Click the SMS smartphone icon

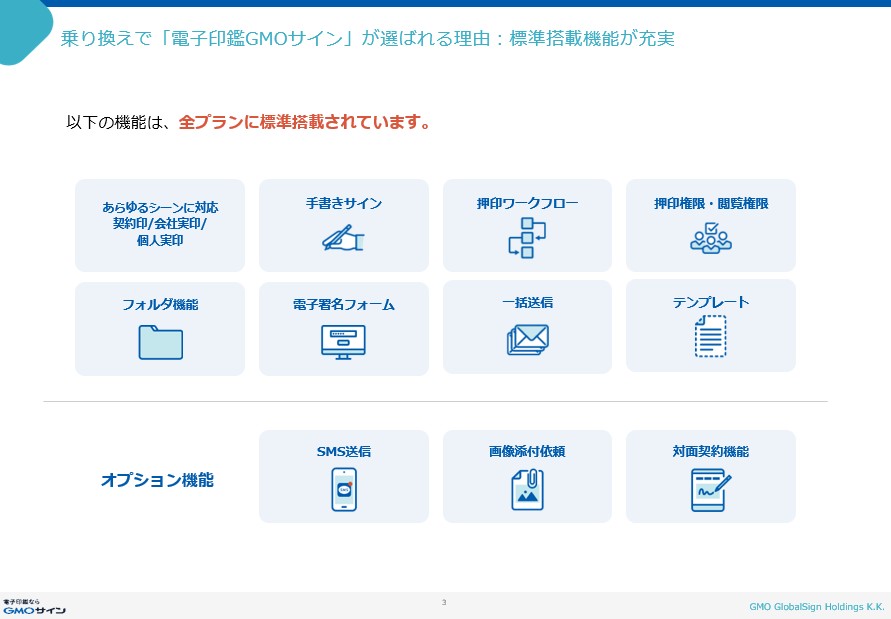(344, 490)
